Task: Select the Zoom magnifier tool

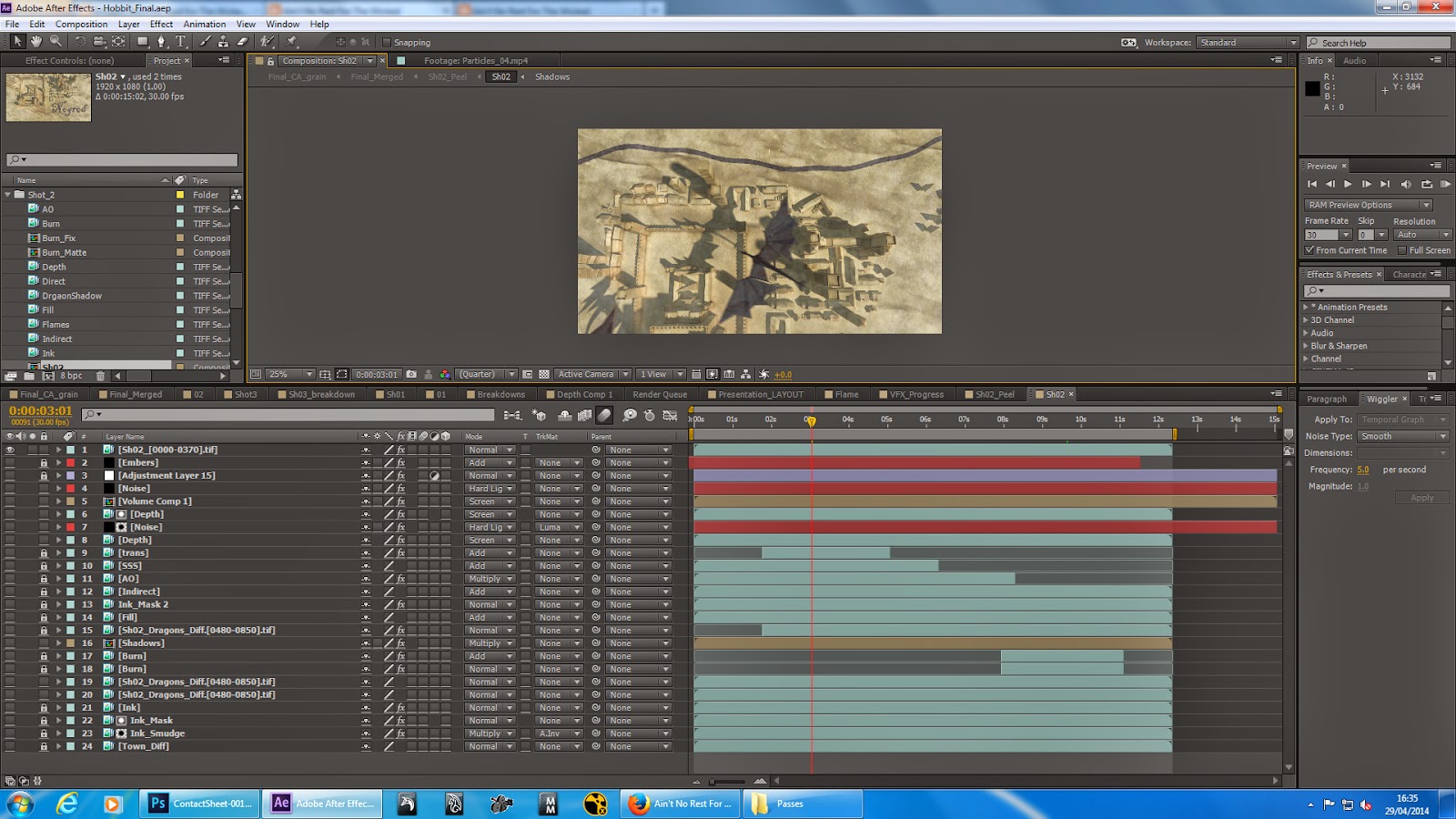Action: pos(56,42)
